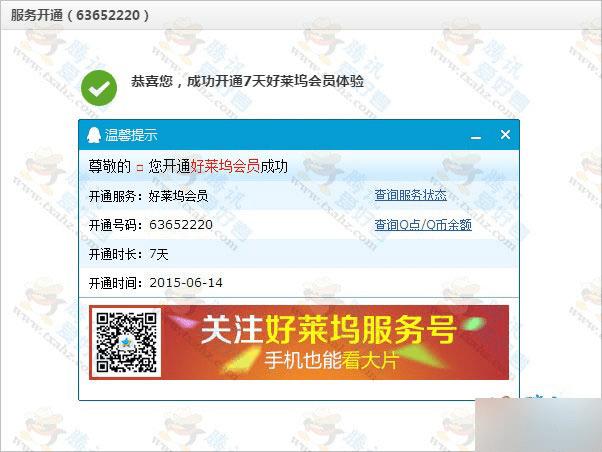Viewport: 602px width, 452px height.
Task: Click the 手机也能看大片 banner subtitle
Action: click(332, 360)
